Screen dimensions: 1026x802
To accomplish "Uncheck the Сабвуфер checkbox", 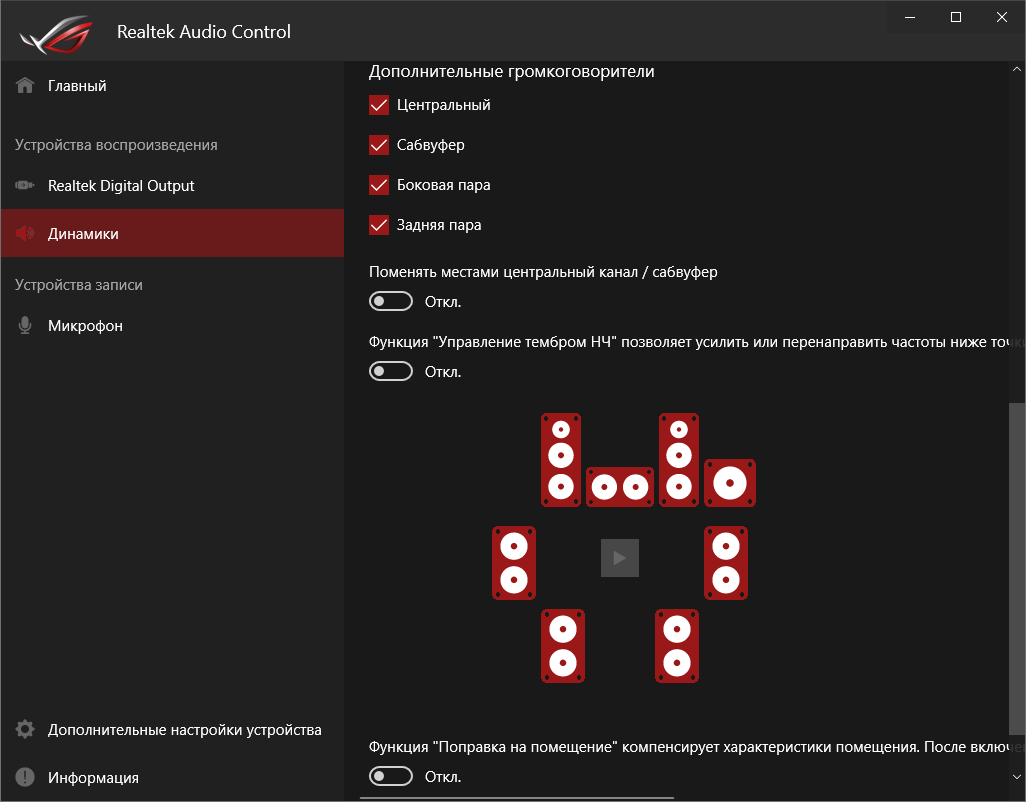I will (x=379, y=145).
